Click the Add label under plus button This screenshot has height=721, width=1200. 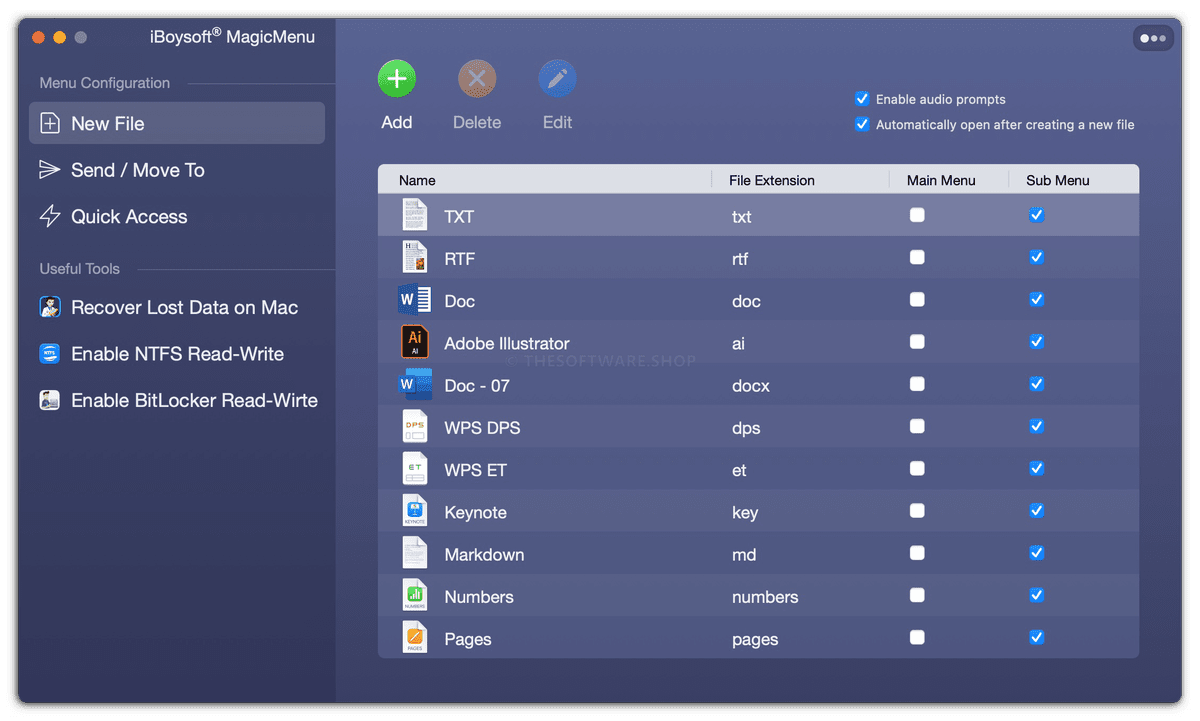click(397, 122)
